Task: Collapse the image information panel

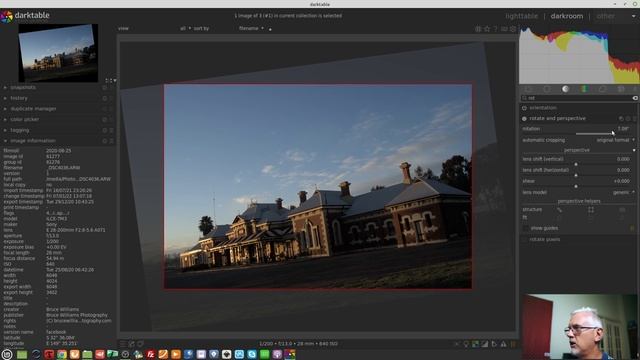Action: tap(5, 141)
